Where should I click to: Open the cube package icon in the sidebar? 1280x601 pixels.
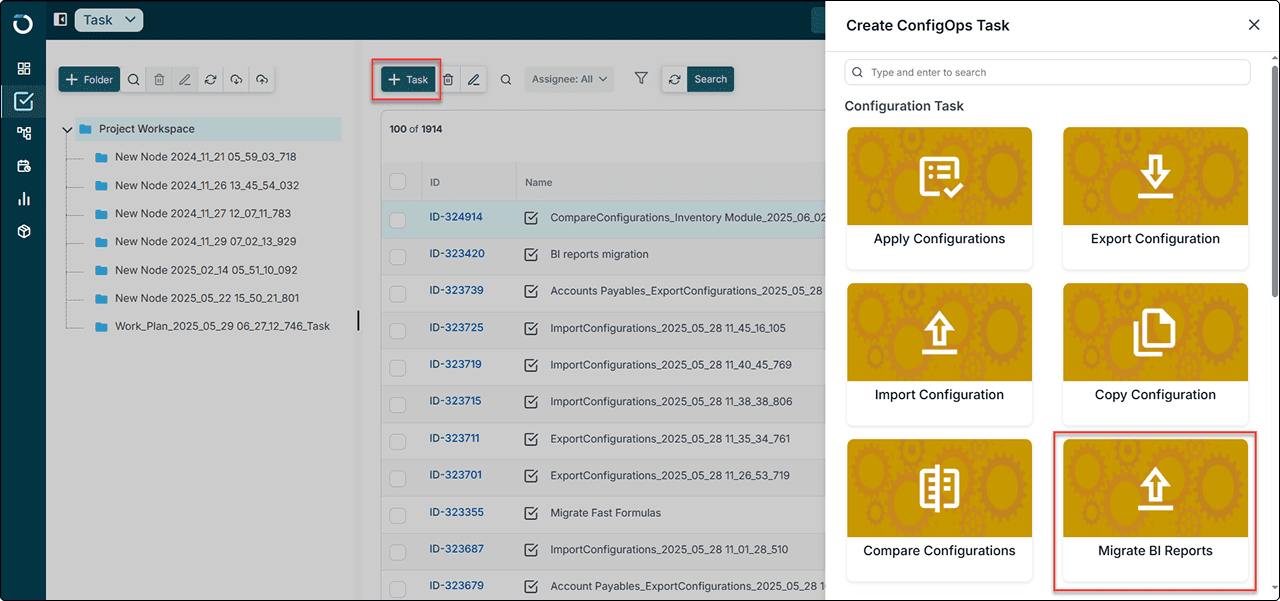click(24, 231)
